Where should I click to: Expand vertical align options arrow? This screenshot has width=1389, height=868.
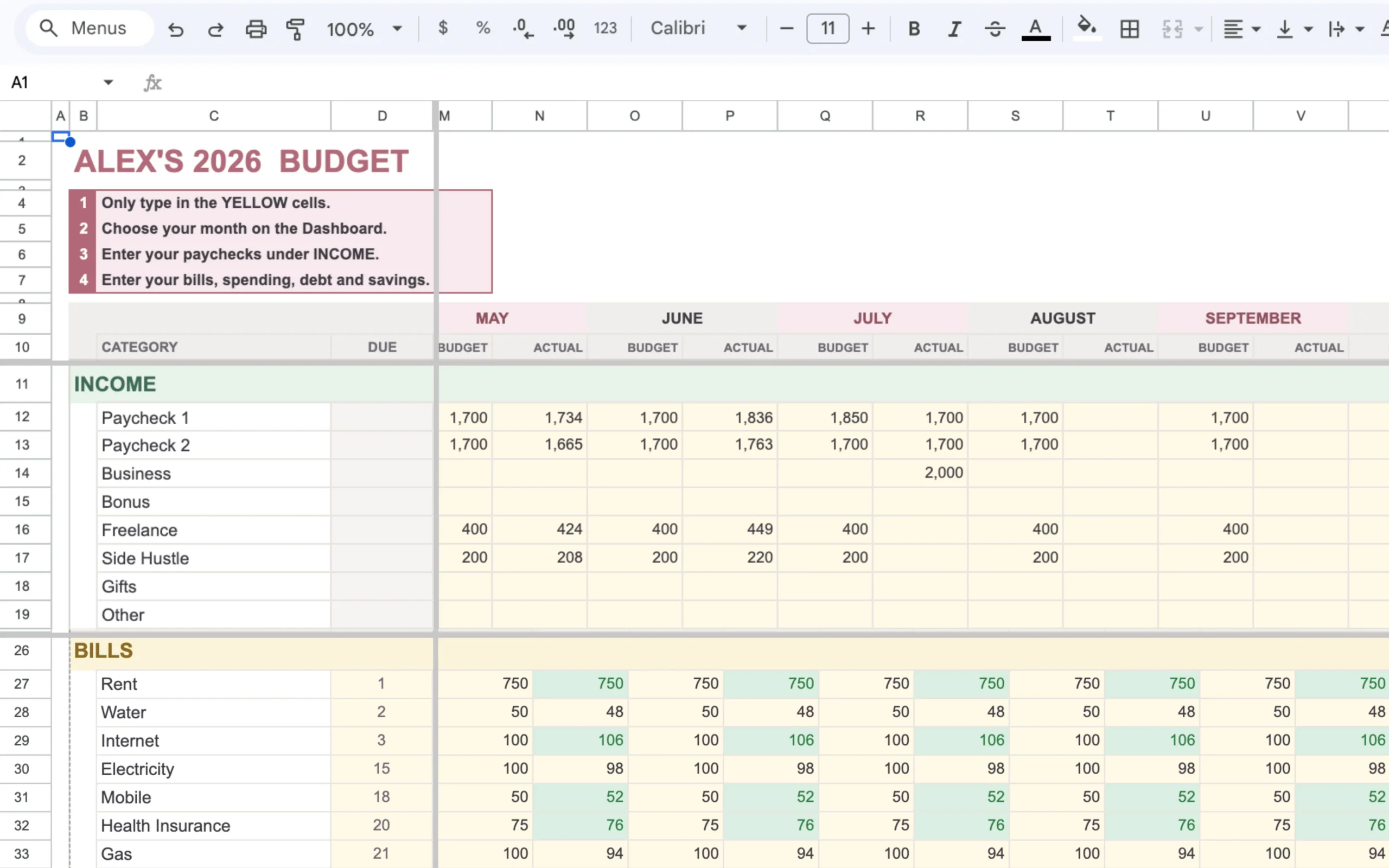(x=1308, y=29)
